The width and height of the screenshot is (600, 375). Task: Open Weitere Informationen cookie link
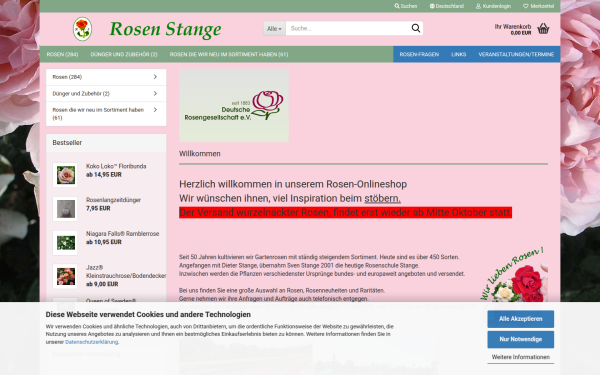pyautogui.click(x=520, y=357)
